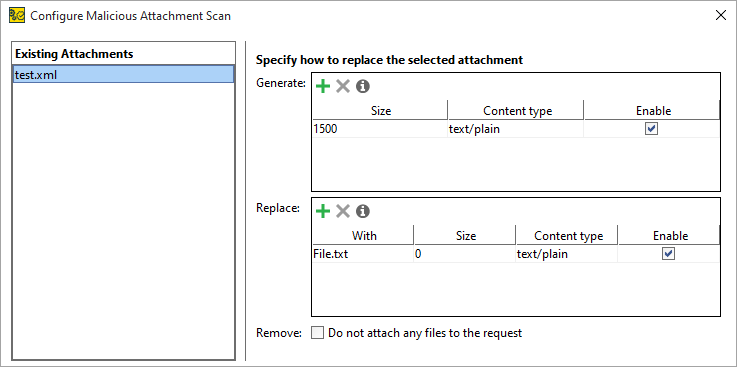Select test.xml in Existing Attachments
This screenshot has width=737, height=367.
pos(124,74)
